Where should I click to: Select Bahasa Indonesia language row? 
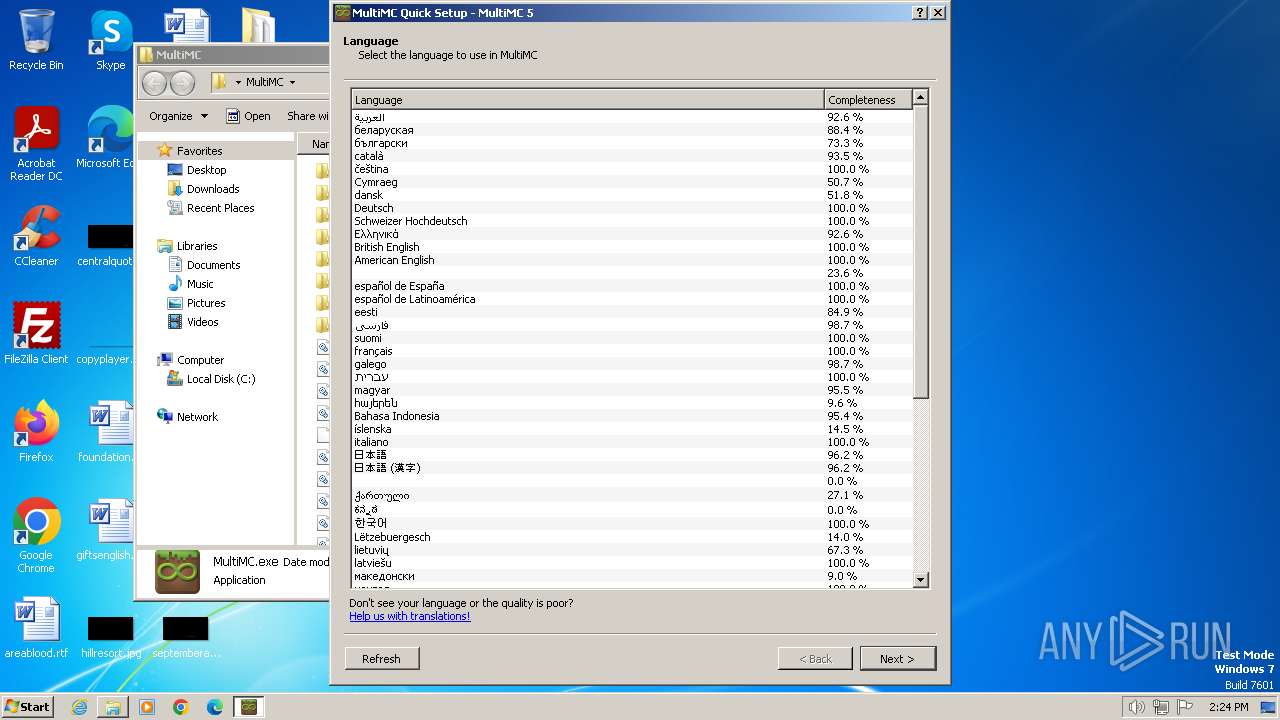click(x=632, y=416)
